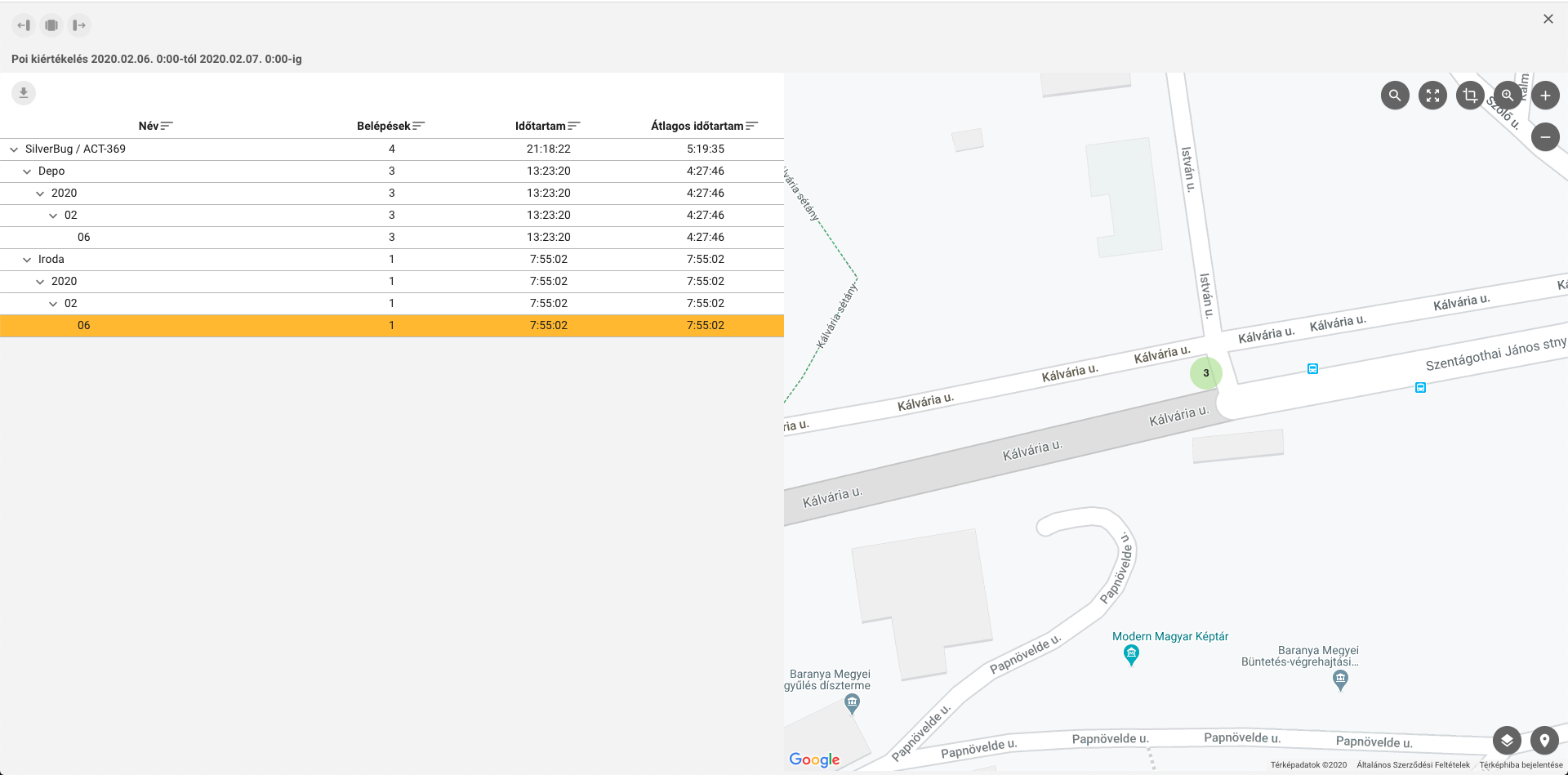Click the location pin icon on map
1568x775 pixels.
pos(1544,741)
